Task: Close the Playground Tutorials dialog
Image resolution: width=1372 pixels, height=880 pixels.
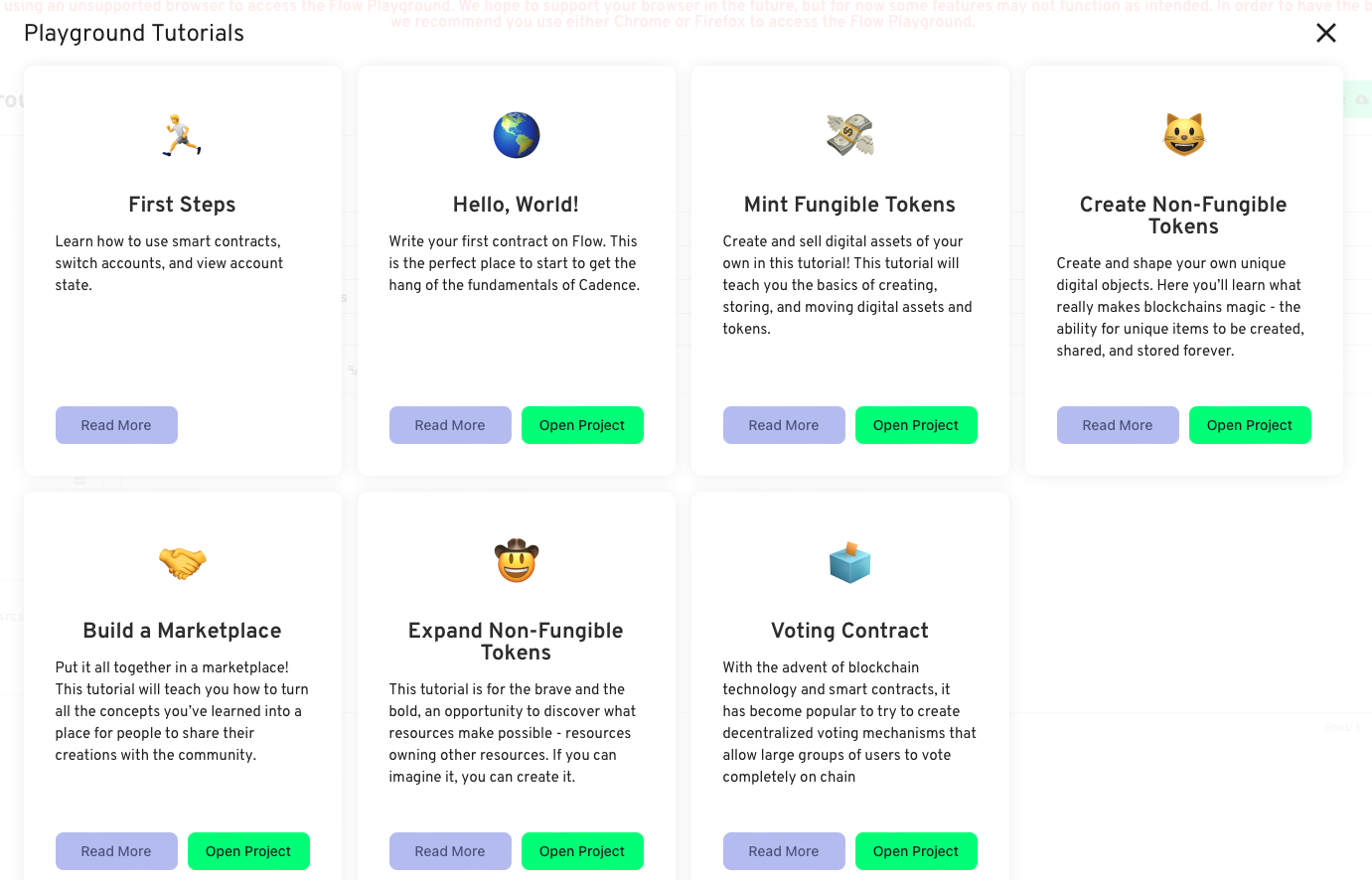Action: tap(1325, 33)
